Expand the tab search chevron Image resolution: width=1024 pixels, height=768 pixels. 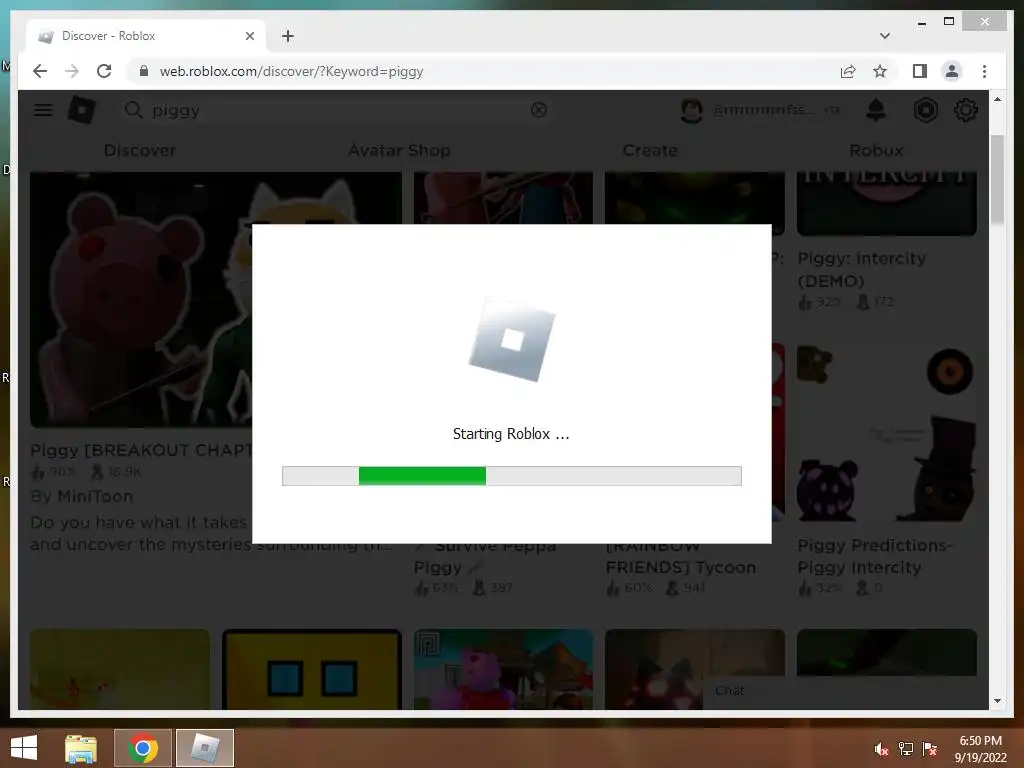(884, 36)
